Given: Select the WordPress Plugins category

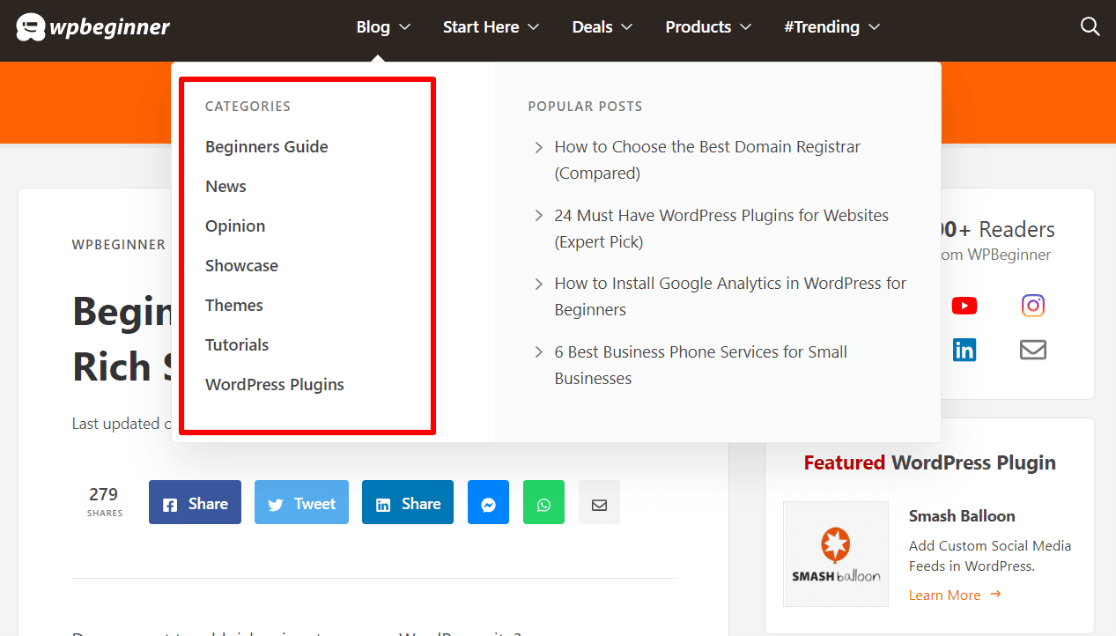Looking at the screenshot, I should (274, 384).
